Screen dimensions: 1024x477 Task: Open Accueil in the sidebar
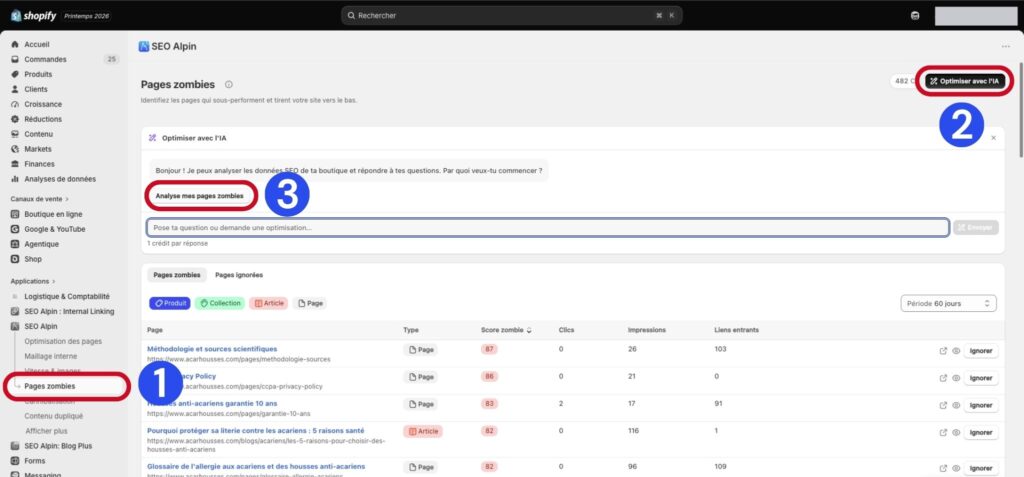coord(37,44)
